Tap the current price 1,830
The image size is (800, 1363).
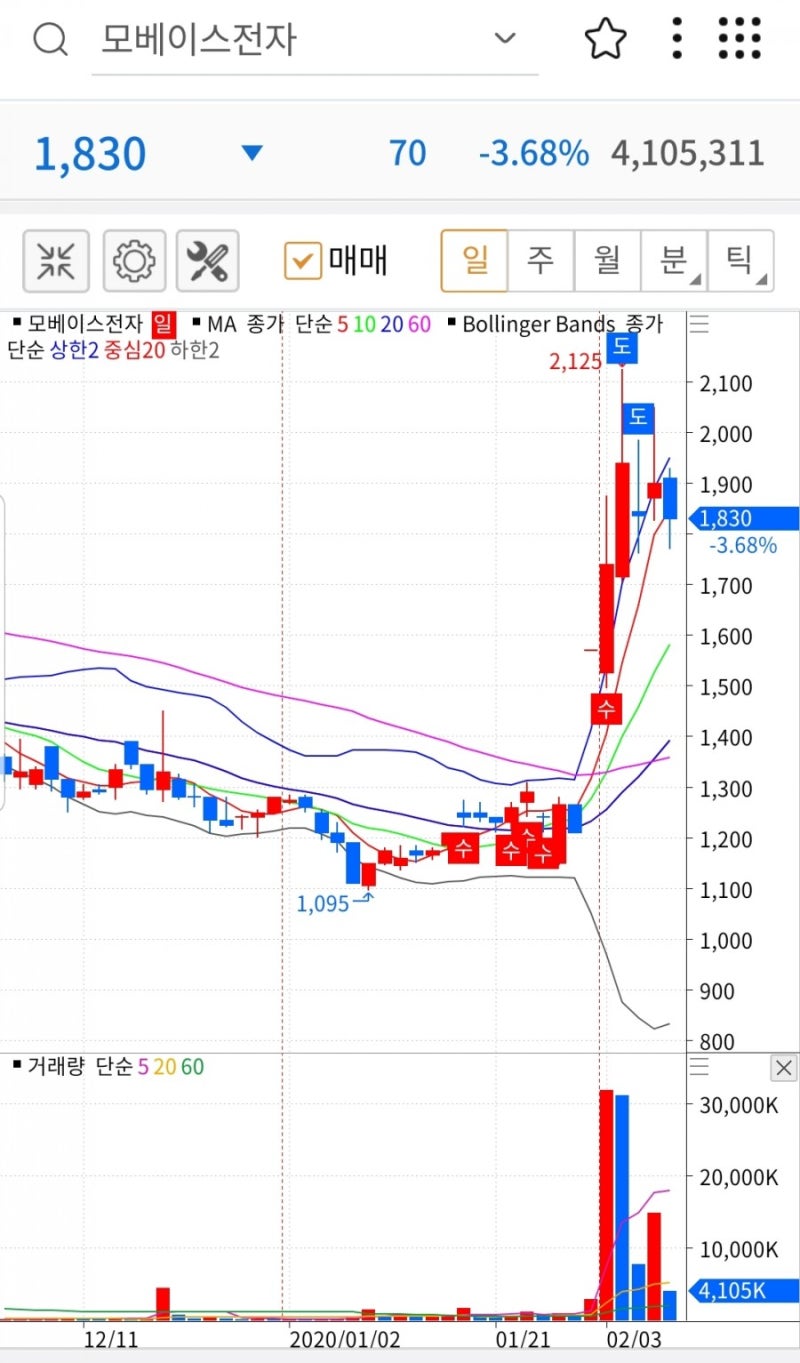90,154
